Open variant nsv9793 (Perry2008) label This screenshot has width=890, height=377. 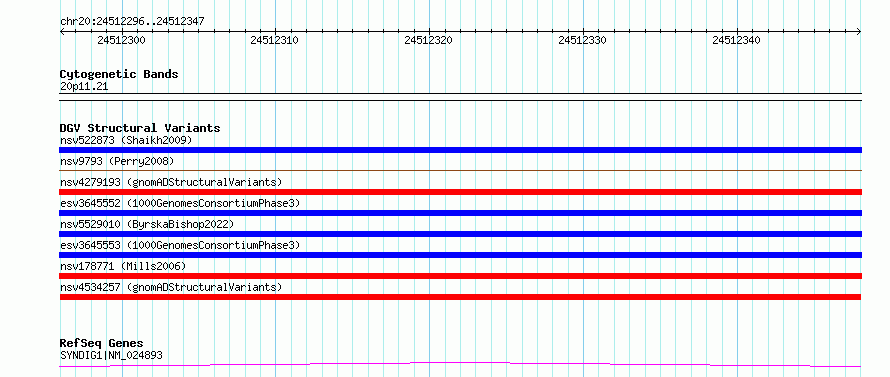116,161
